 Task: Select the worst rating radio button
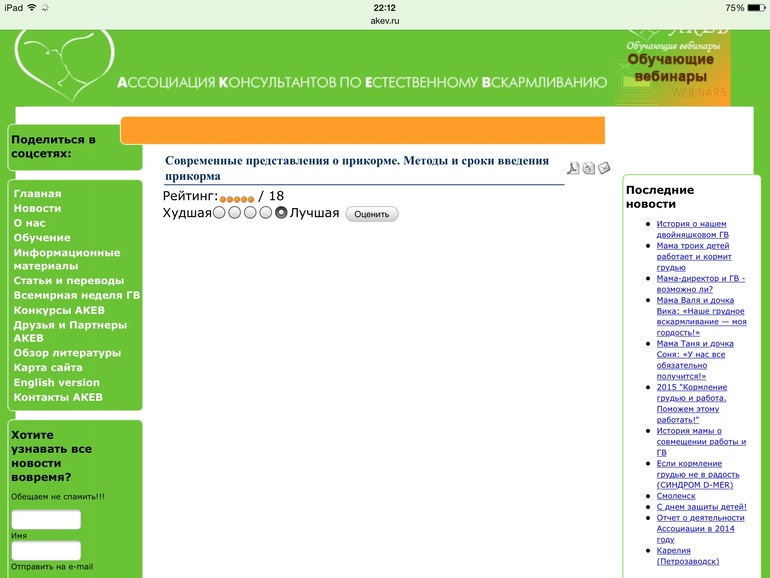[x=220, y=213]
